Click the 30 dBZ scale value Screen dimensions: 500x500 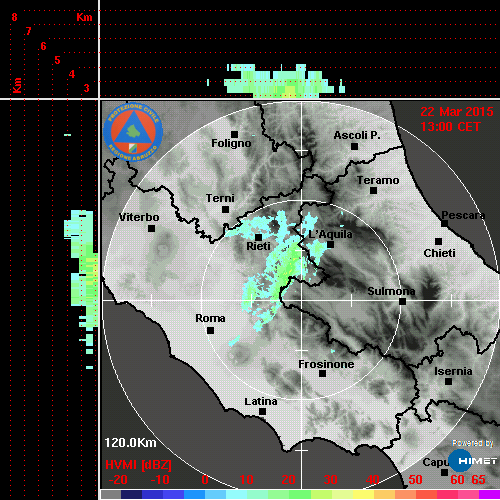tap(330, 480)
